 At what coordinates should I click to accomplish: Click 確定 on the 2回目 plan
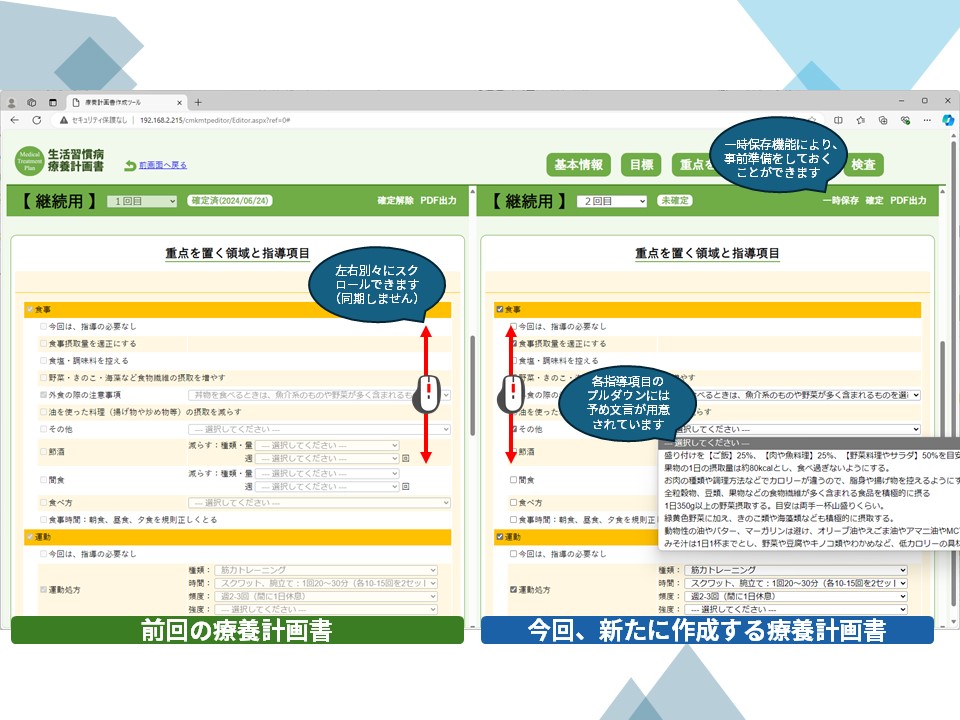pyautogui.click(x=874, y=201)
